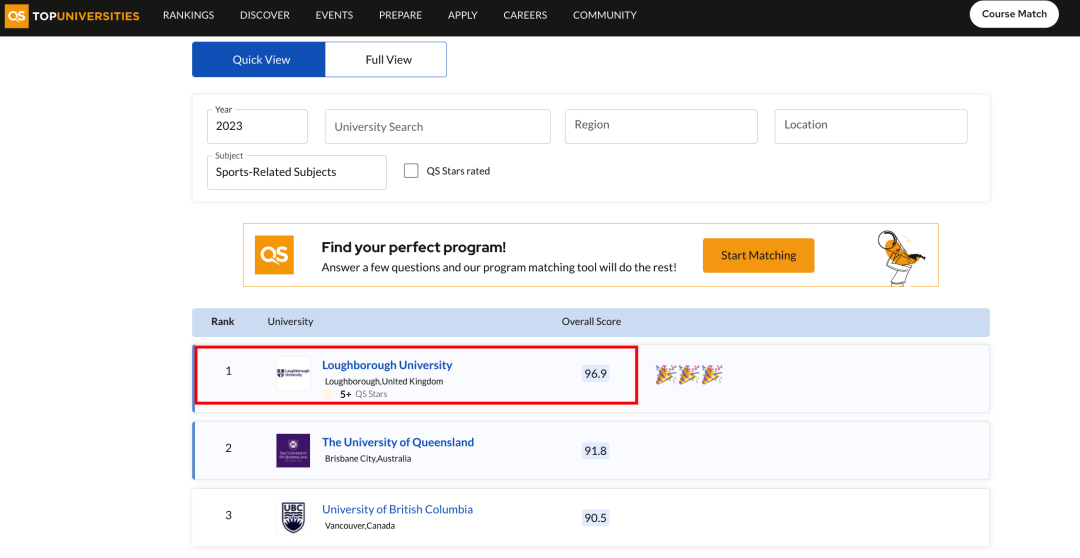
Task: Click the party popper emojis beside Loughborough
Action: click(689, 374)
